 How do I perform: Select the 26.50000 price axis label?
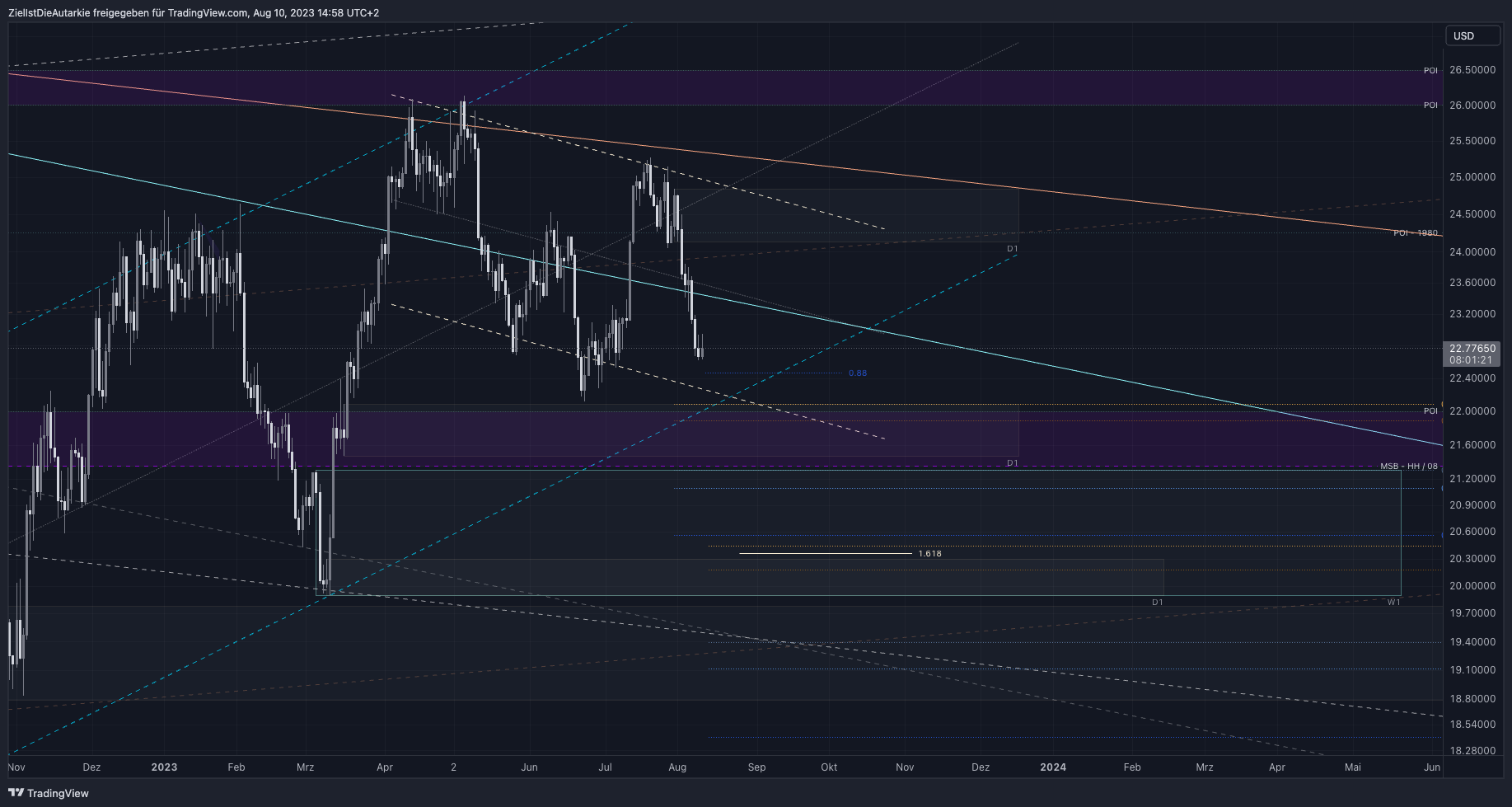(1472, 70)
